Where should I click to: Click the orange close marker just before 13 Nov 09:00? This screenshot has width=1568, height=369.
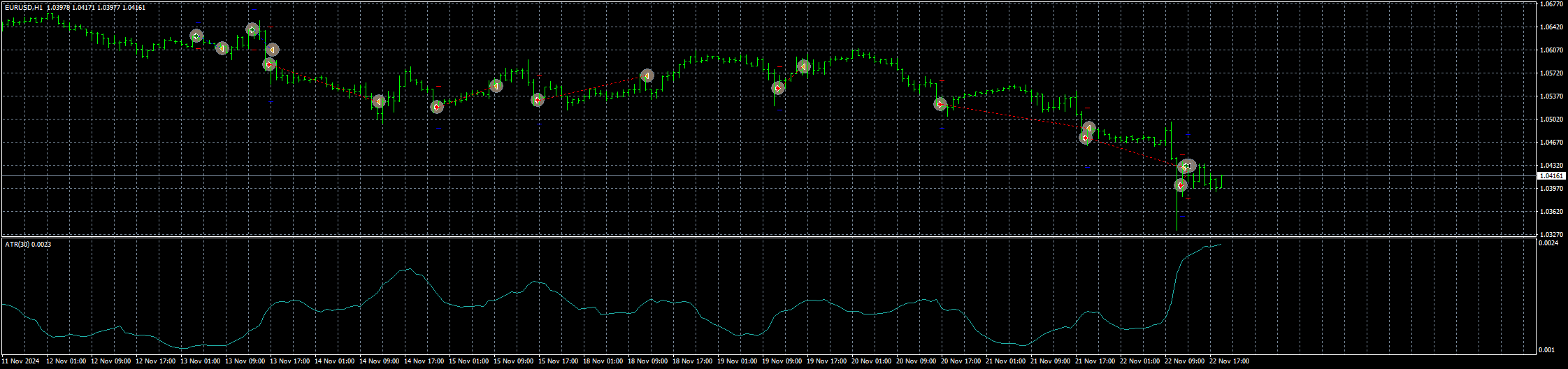click(x=222, y=48)
